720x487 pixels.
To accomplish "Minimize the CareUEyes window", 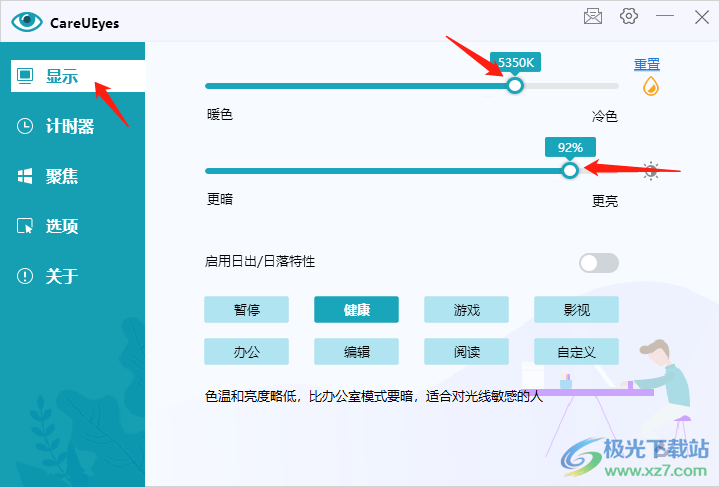I will point(664,16).
